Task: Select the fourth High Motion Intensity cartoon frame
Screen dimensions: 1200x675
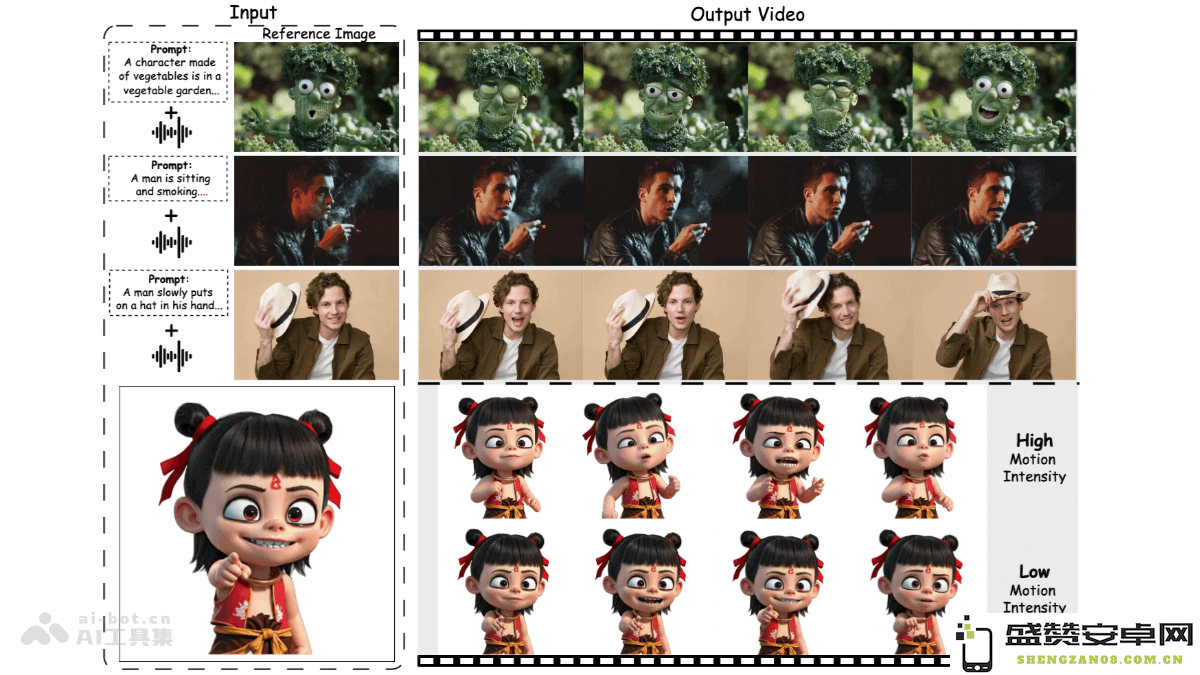Action: point(909,457)
